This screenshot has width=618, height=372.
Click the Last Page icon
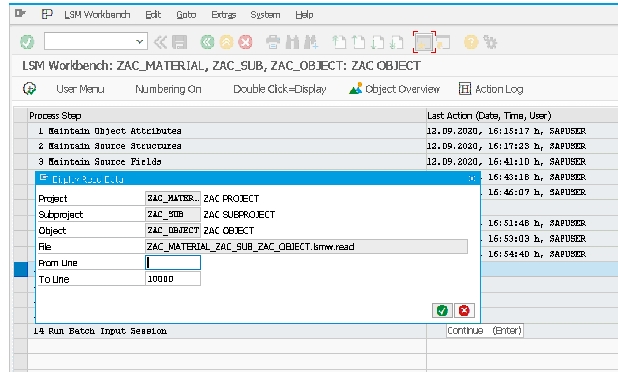tap(396, 42)
